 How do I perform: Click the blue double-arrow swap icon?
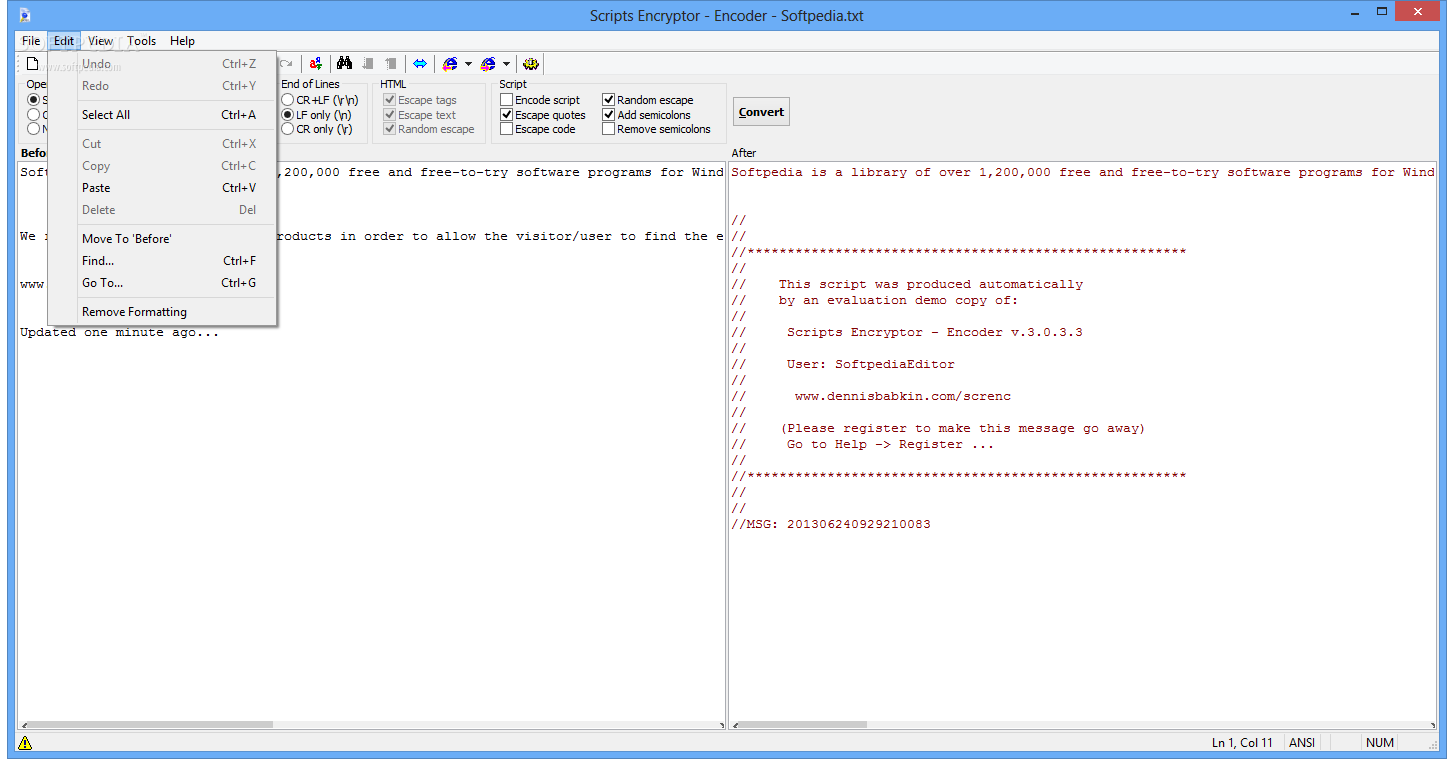tap(420, 64)
